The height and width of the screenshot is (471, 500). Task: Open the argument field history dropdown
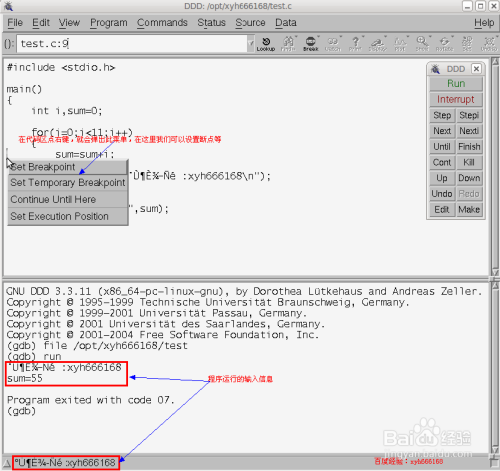point(251,43)
